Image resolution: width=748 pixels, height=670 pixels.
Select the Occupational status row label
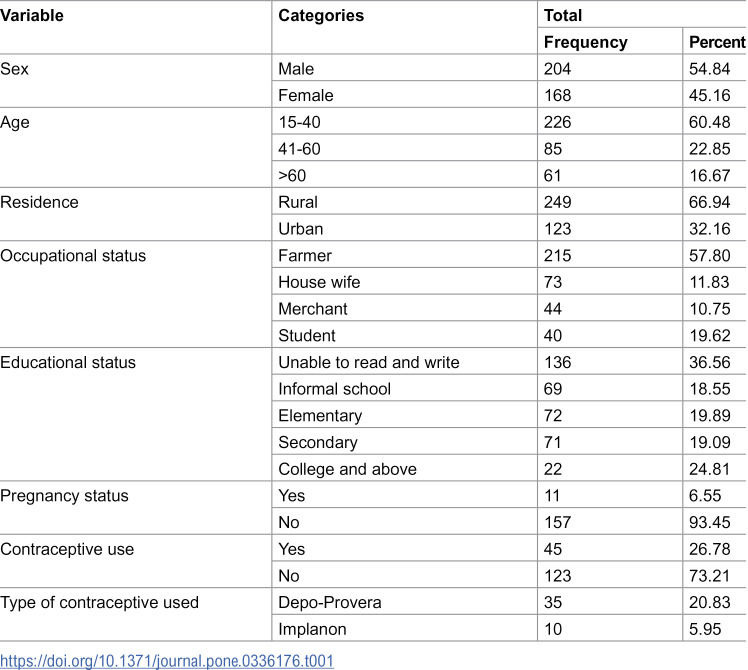coord(73,256)
